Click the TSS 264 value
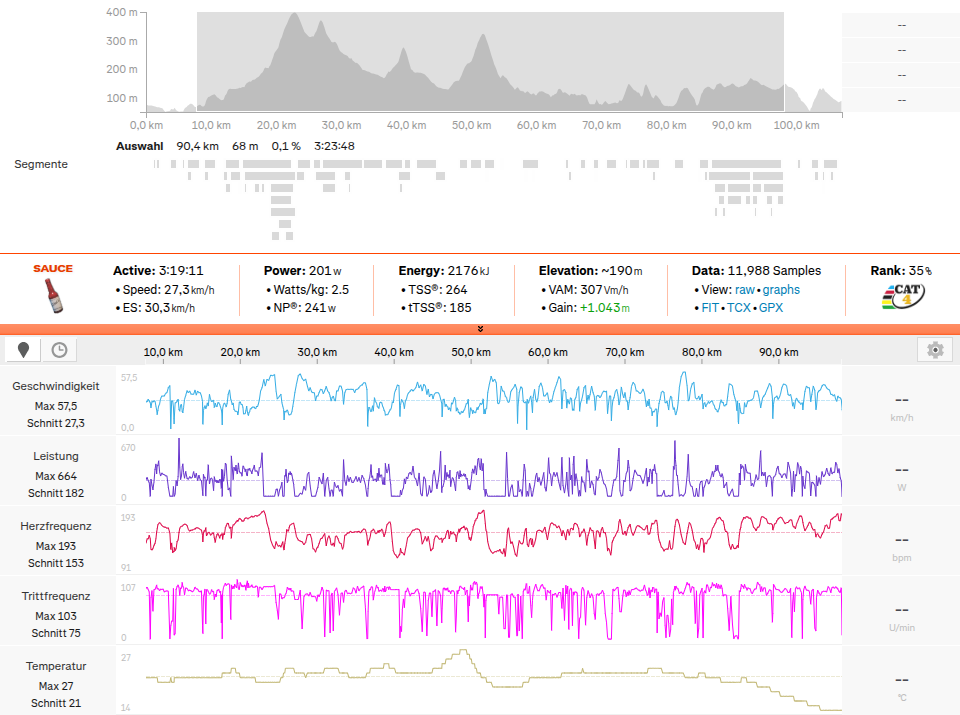Viewport: 960px width, 715px height. pos(456,290)
